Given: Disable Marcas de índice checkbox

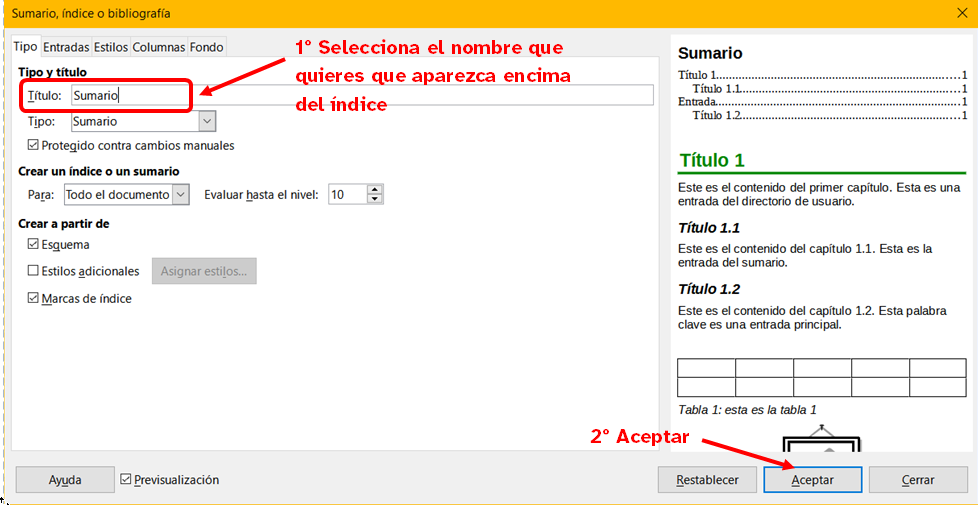Looking at the screenshot, I should click(x=35, y=298).
